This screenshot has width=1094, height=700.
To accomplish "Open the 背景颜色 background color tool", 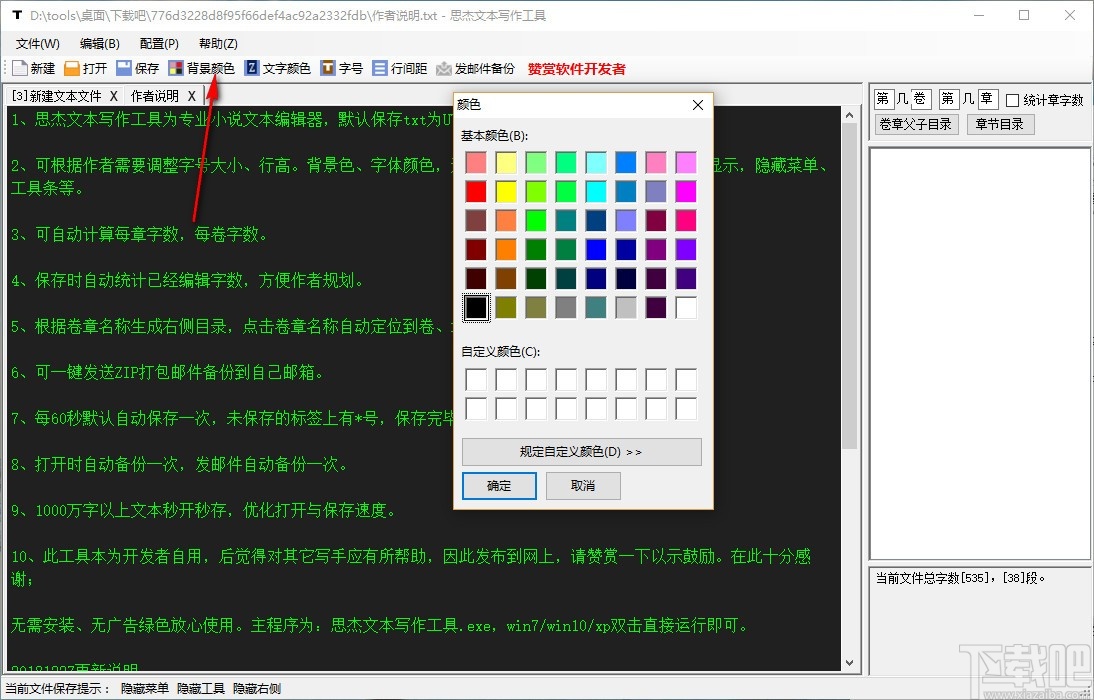I will (202, 68).
